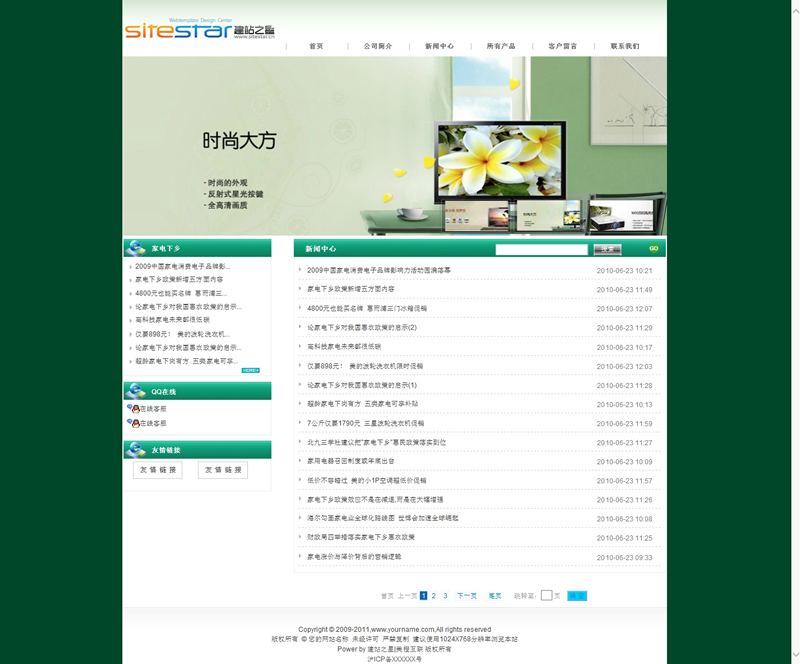The image size is (800, 664).
Task: Open the 公司简介 navigation menu item
Action: click(x=377, y=46)
